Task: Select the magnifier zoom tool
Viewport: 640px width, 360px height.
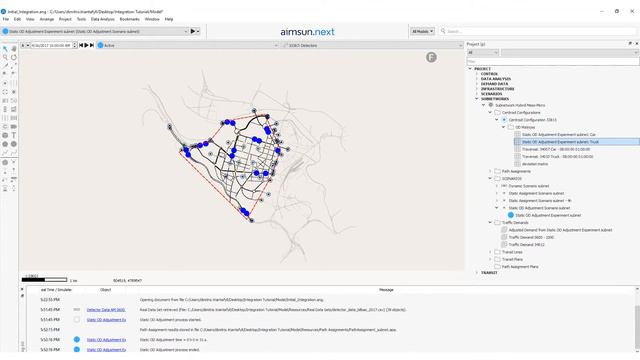Action: (5, 57)
